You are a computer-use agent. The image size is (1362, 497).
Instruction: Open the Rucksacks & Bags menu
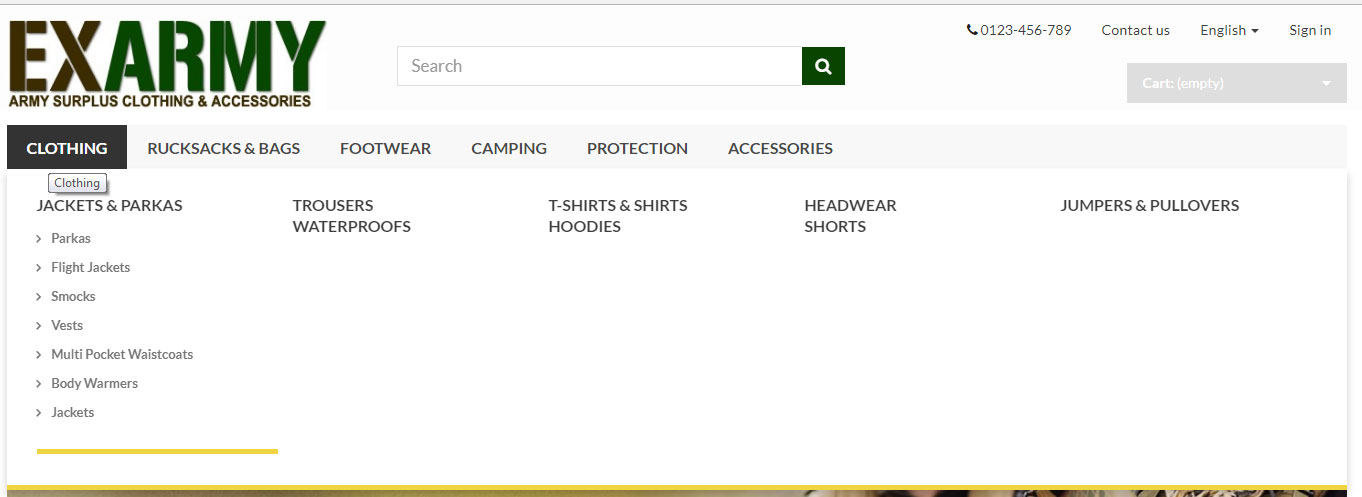[223, 148]
